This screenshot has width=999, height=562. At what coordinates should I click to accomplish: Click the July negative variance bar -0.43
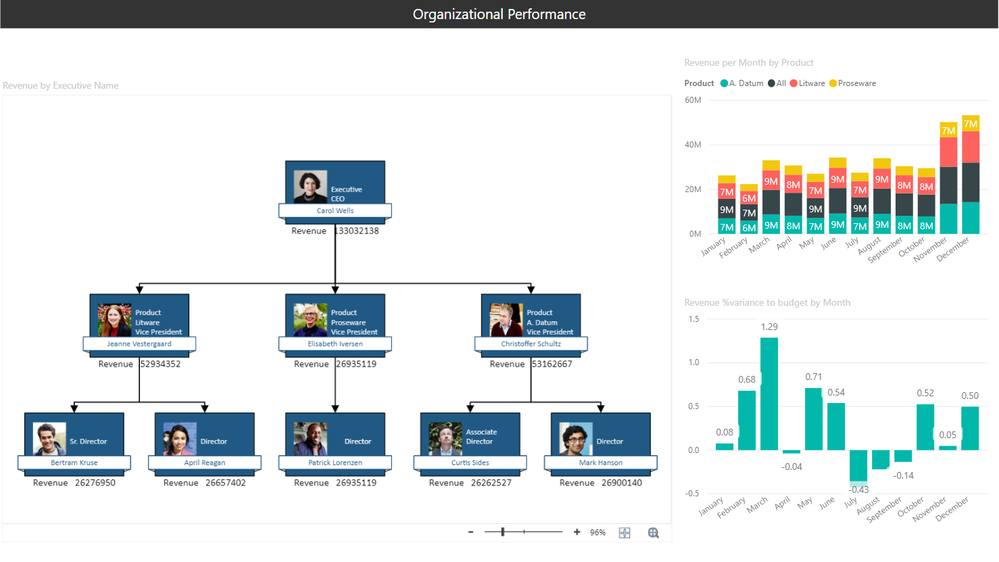coord(858,468)
